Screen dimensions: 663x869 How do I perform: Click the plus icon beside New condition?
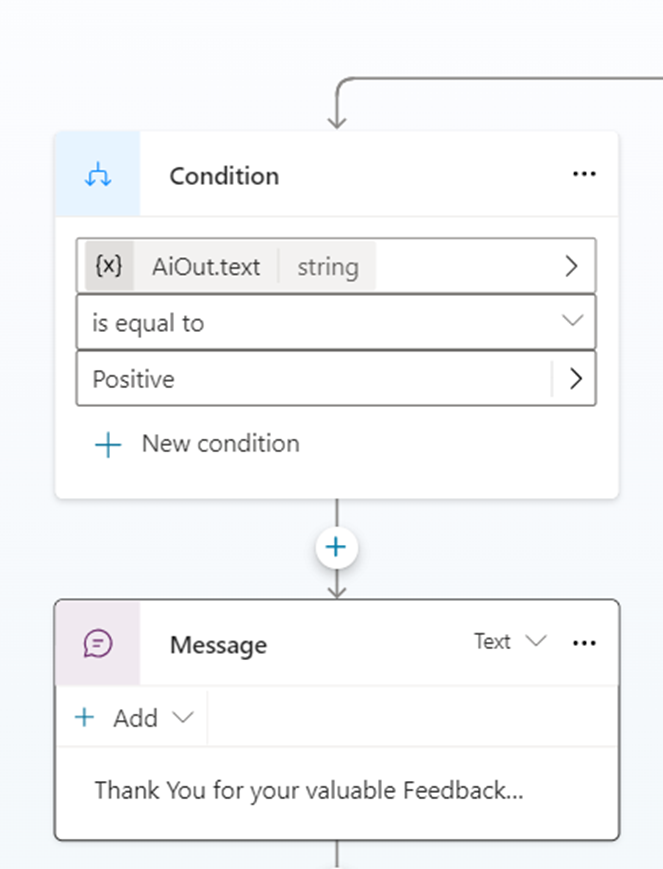point(107,444)
